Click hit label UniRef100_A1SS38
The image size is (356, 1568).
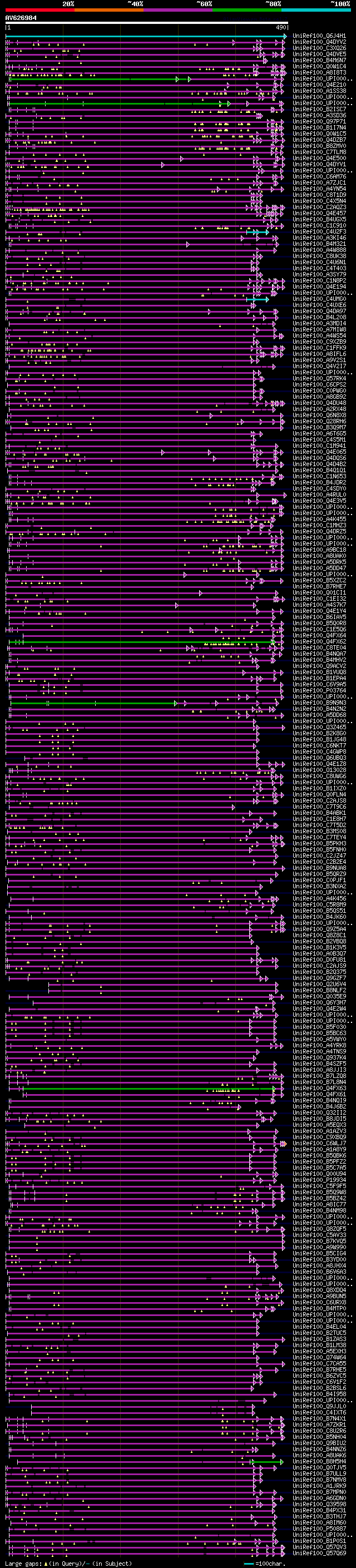click(x=319, y=91)
